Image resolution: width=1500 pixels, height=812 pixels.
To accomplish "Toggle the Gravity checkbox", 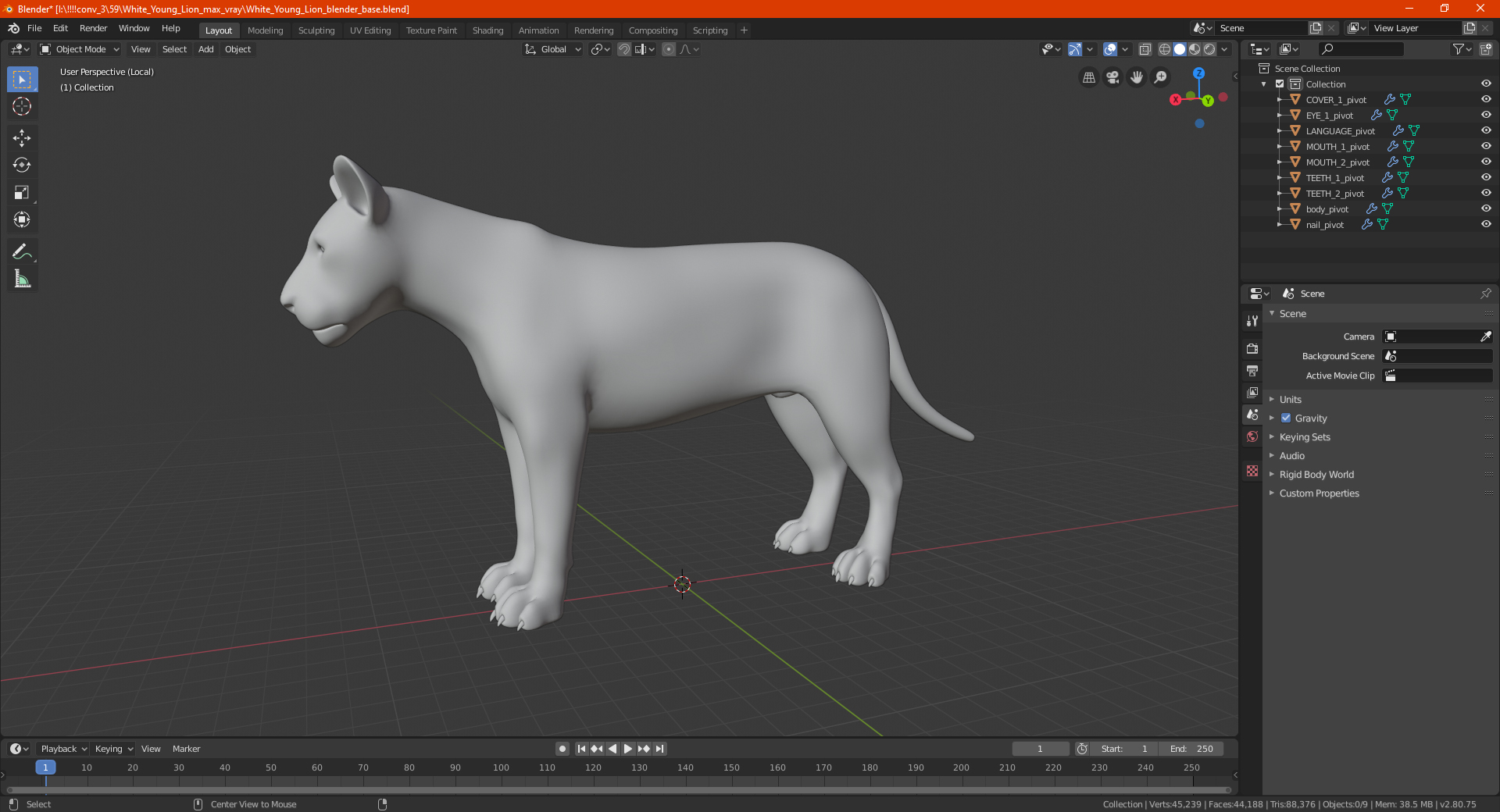I will point(1286,418).
